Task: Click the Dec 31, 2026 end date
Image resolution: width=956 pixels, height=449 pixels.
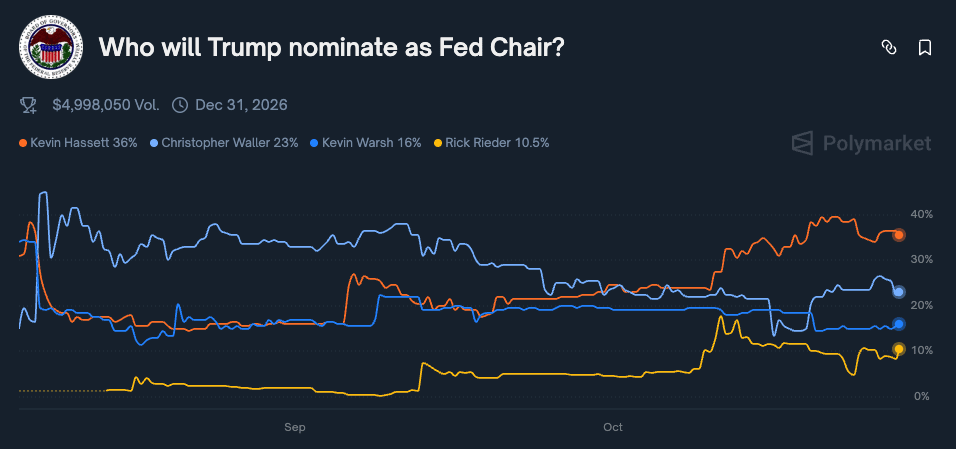Action: coord(242,104)
